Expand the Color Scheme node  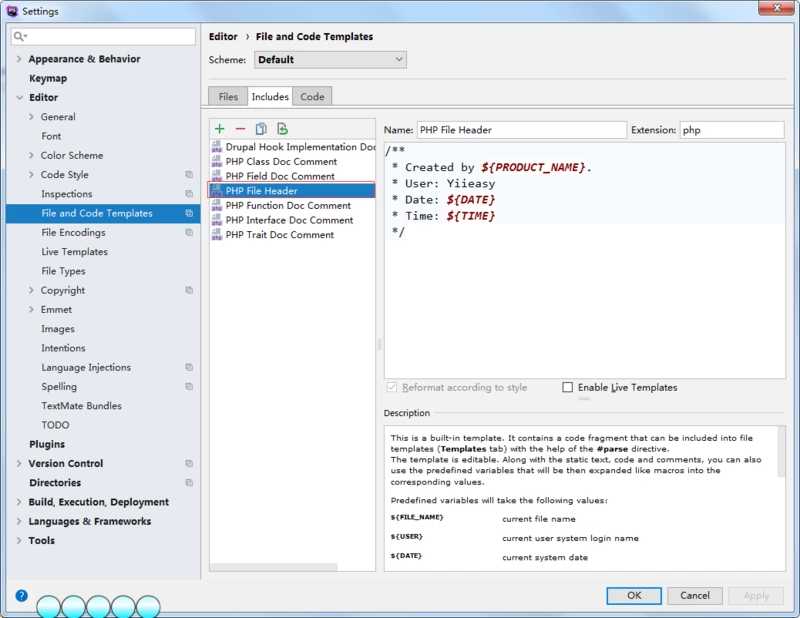(x=31, y=155)
